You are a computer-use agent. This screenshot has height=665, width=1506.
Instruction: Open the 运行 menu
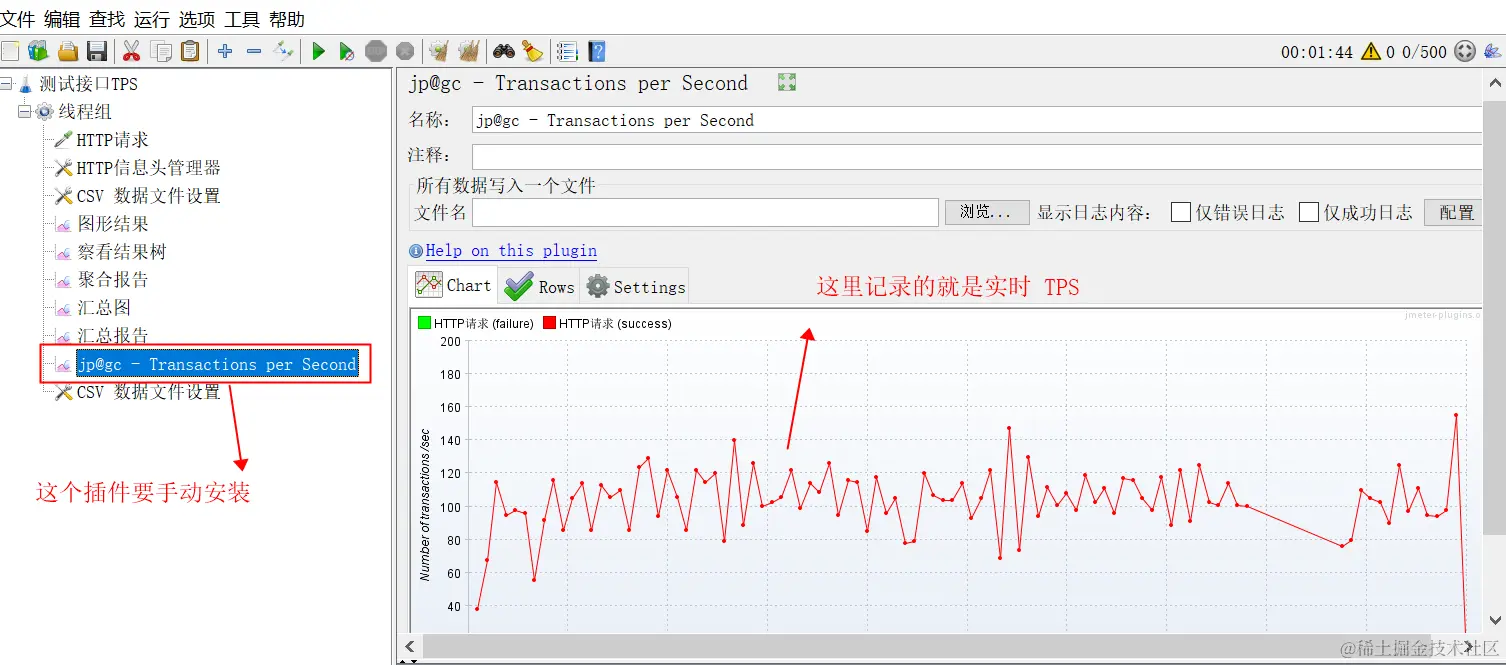click(x=152, y=19)
